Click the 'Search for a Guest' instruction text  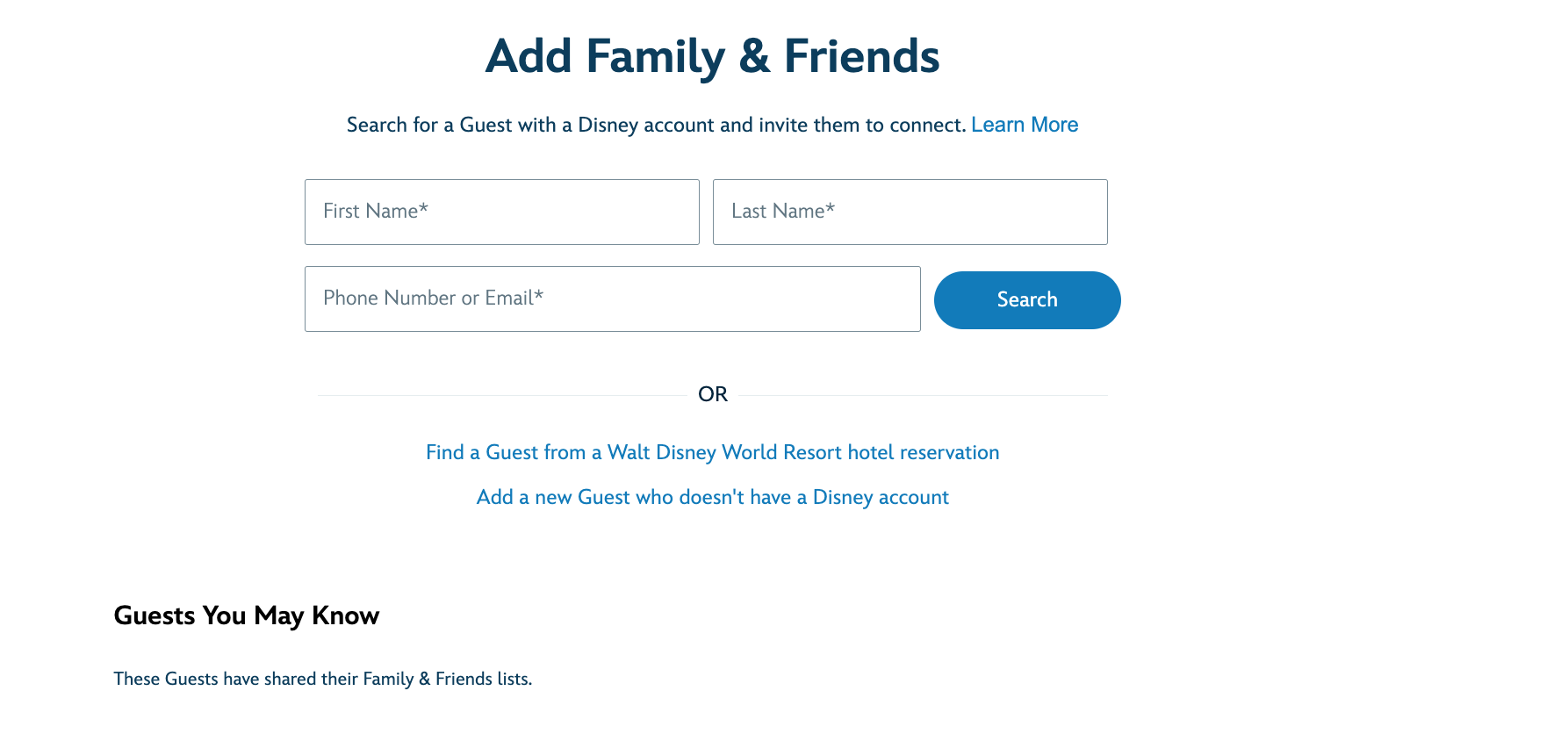pos(656,125)
